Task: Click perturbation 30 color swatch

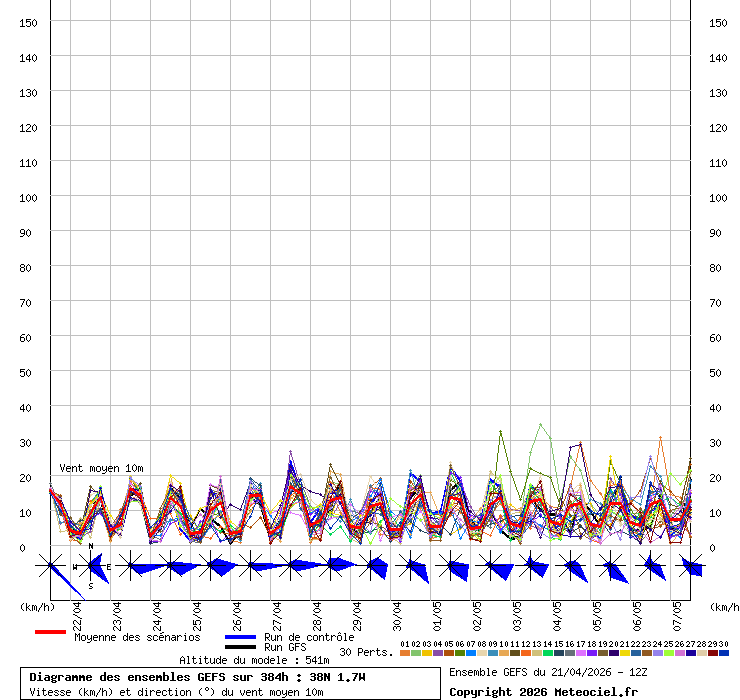Action: [x=724, y=653]
